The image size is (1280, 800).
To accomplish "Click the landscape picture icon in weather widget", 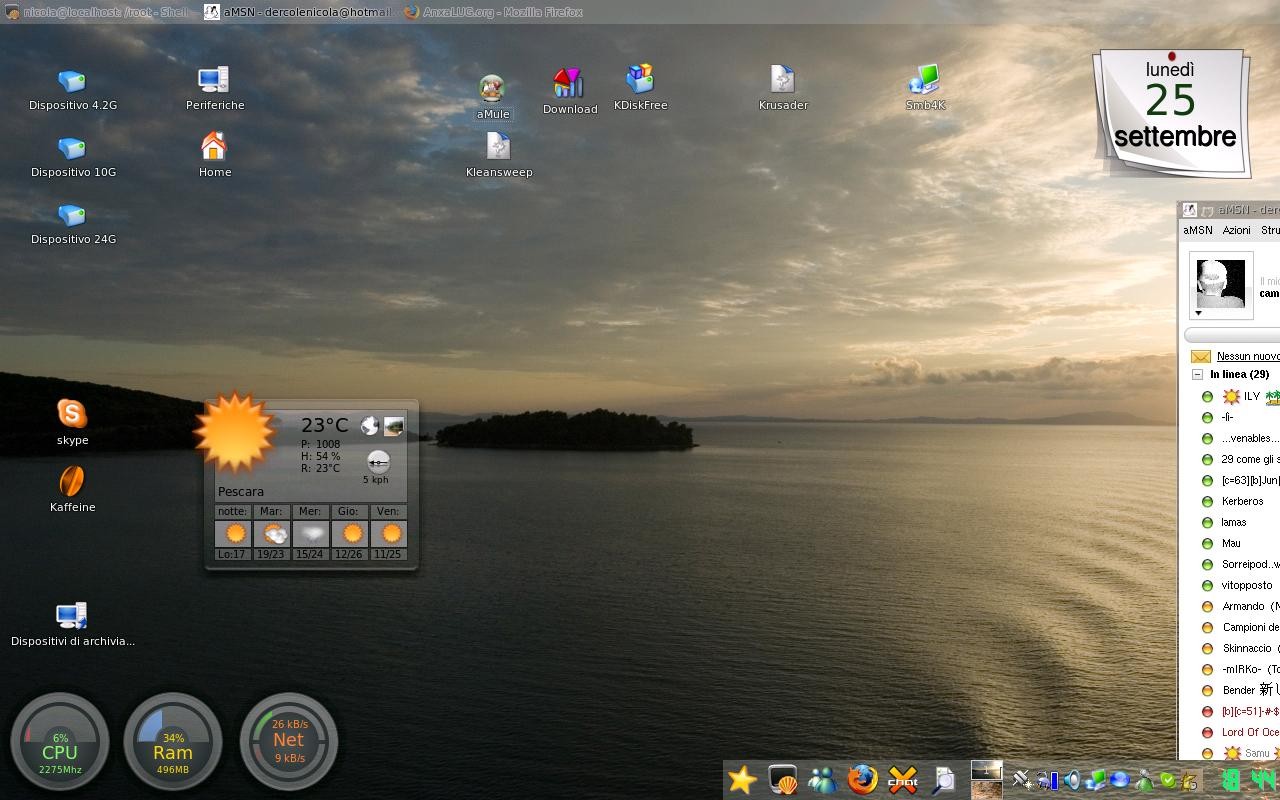I will tap(394, 426).
